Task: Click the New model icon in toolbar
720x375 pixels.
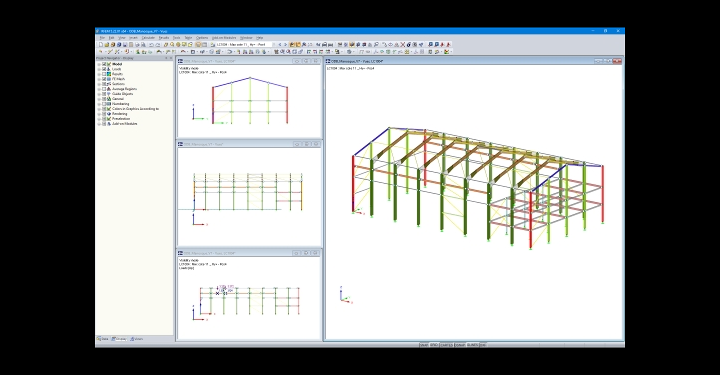Action: pyautogui.click(x=101, y=45)
